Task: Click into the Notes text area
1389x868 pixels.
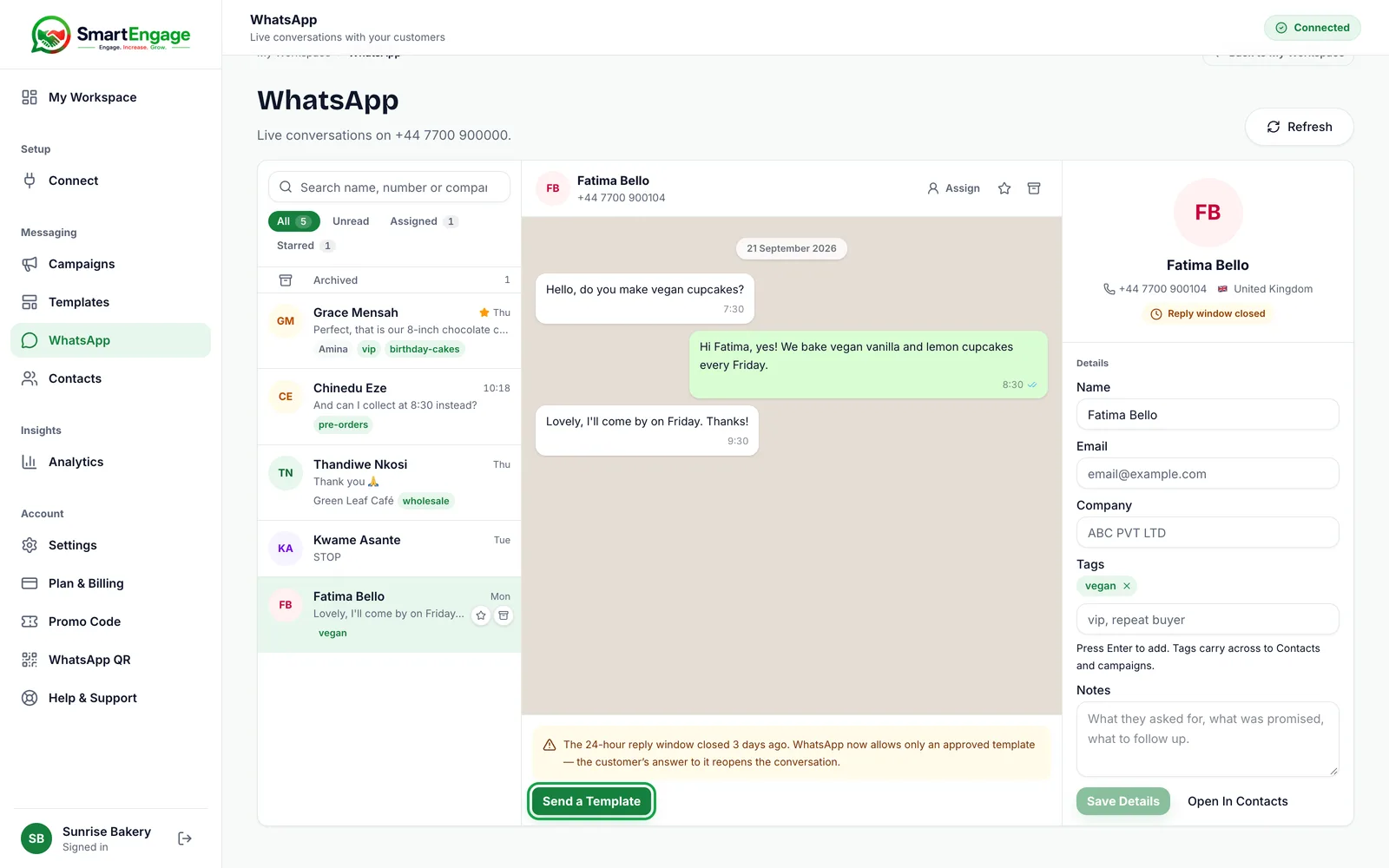Action: [x=1208, y=739]
